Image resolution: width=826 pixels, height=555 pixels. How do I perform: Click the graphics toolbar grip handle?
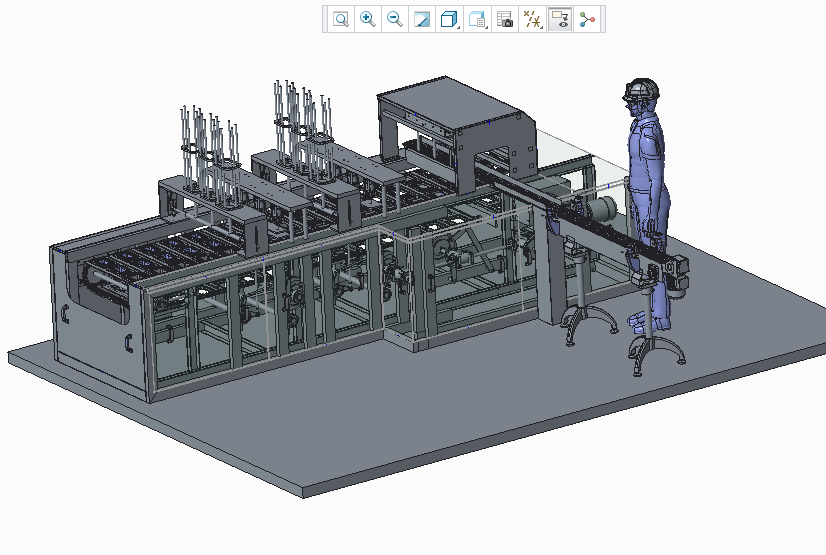tap(326, 19)
